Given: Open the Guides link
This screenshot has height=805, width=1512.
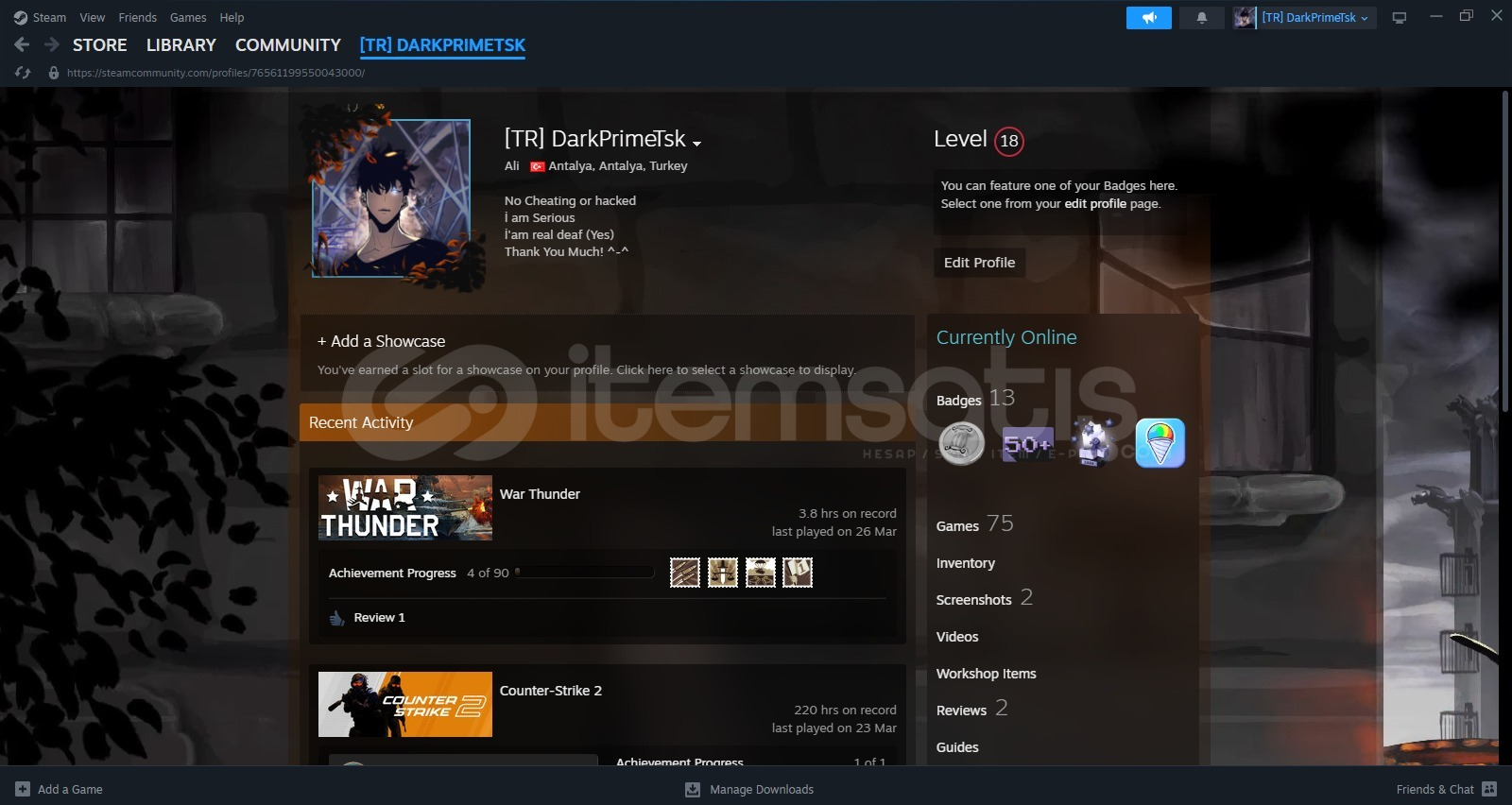Looking at the screenshot, I should pyautogui.click(x=957, y=747).
